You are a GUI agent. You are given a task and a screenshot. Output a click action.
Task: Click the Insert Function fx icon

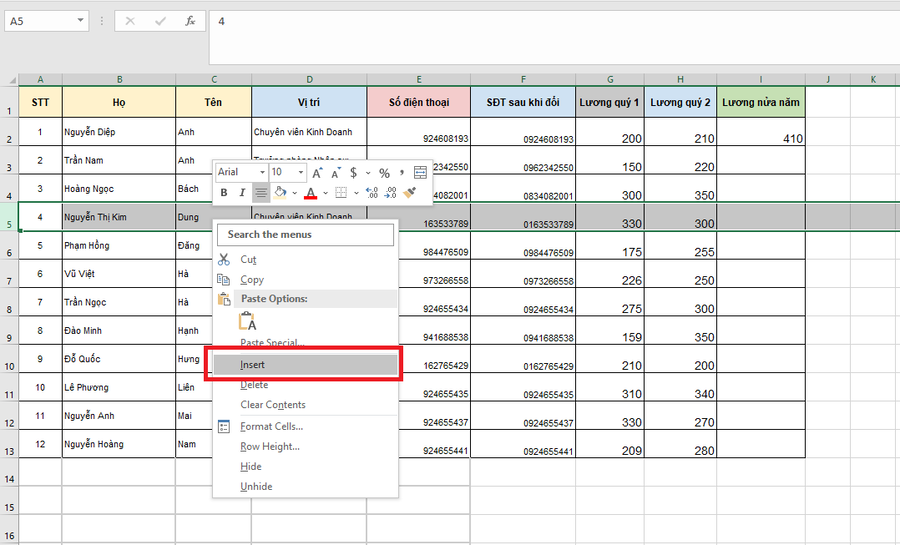coord(190,21)
